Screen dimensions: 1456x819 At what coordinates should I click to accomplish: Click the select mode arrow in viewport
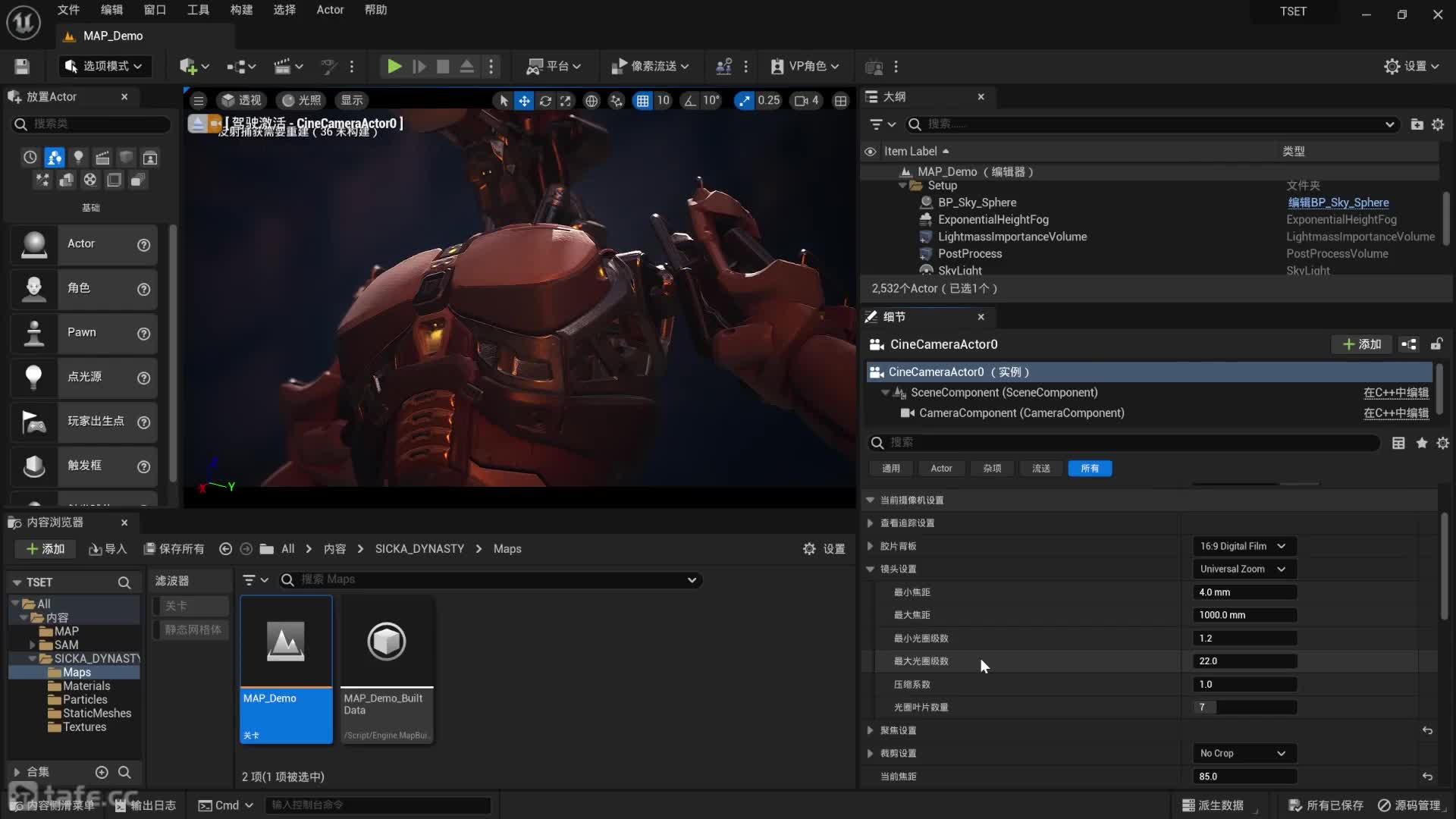[x=504, y=100]
